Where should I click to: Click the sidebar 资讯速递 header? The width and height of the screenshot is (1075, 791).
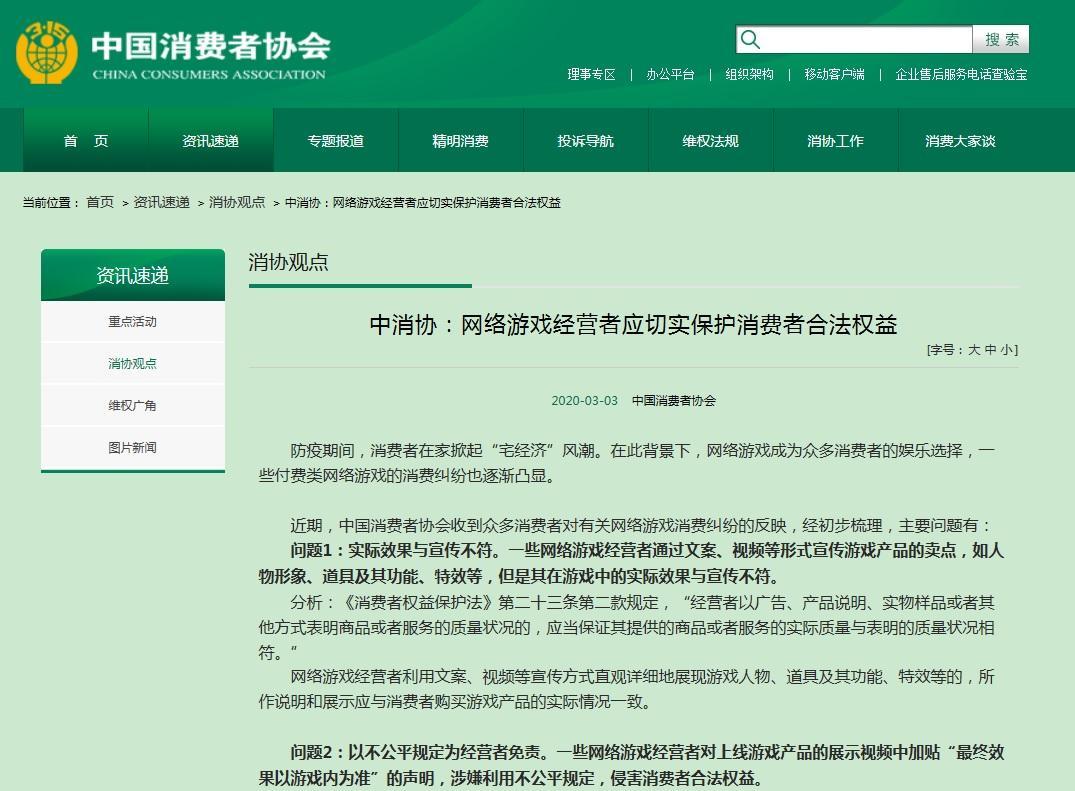coord(133,275)
